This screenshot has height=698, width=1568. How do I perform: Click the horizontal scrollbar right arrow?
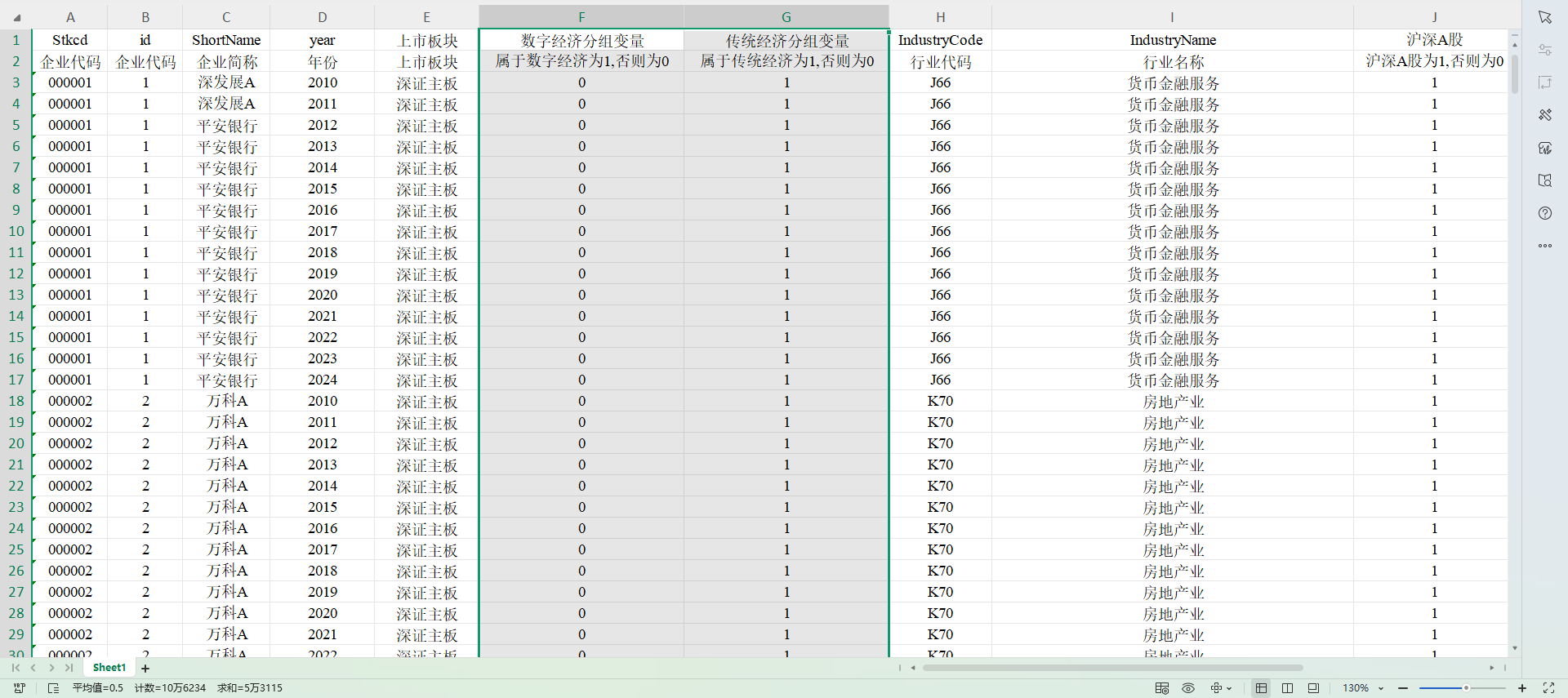[x=1491, y=668]
